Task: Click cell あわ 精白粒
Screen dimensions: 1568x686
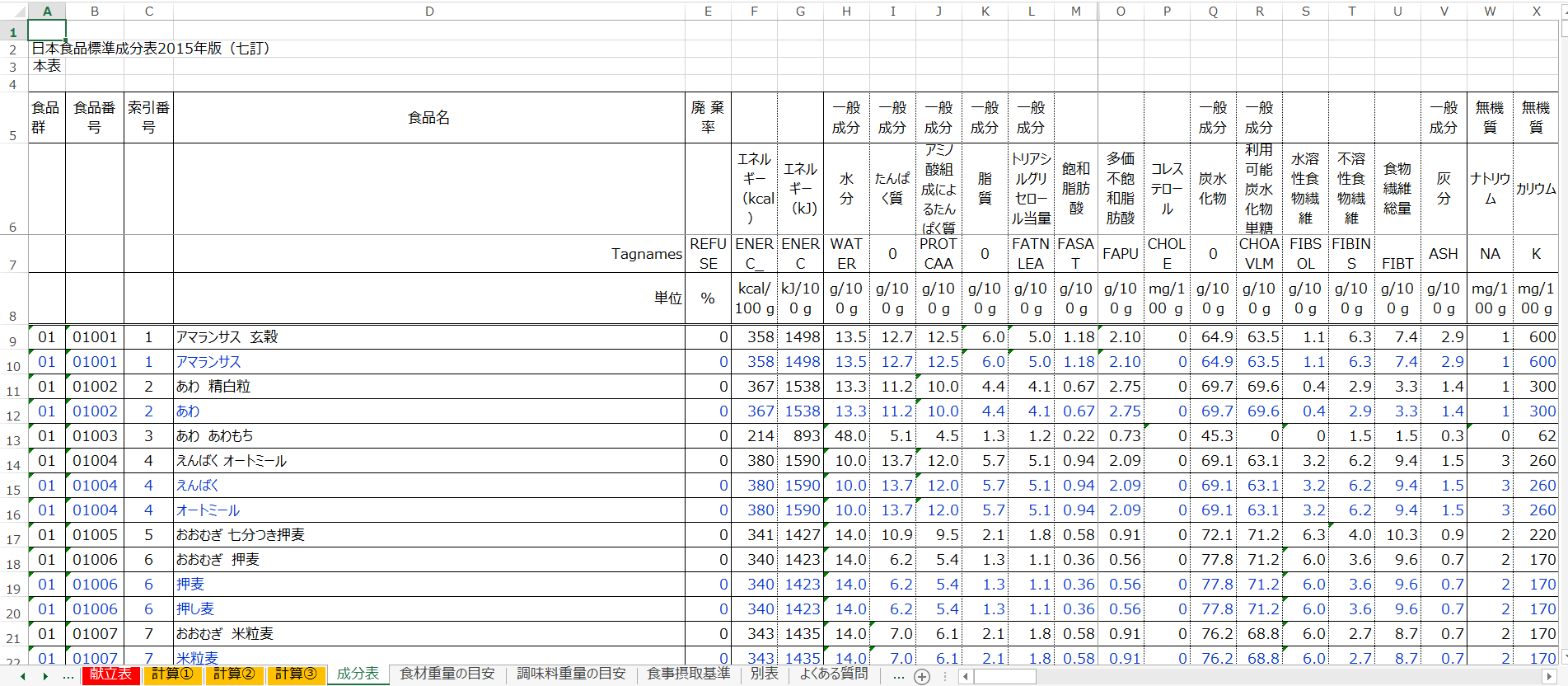Action: [x=429, y=387]
